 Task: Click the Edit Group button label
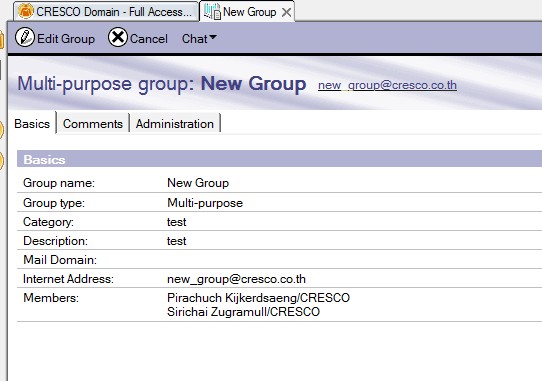[66, 39]
